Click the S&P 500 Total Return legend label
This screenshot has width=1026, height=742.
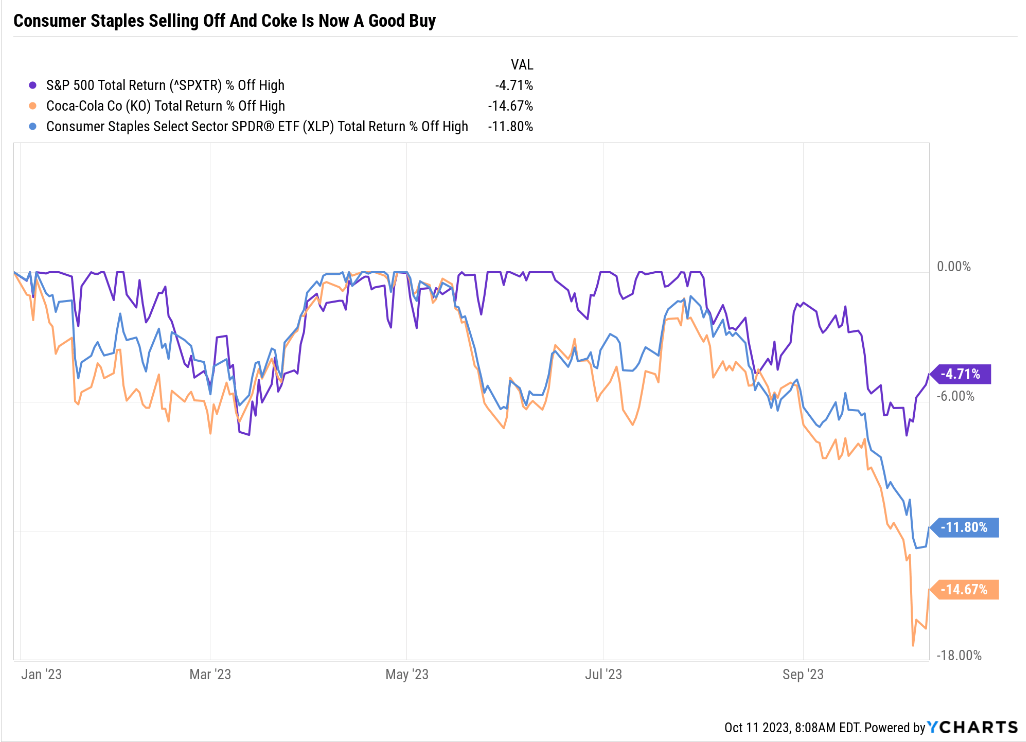click(165, 85)
